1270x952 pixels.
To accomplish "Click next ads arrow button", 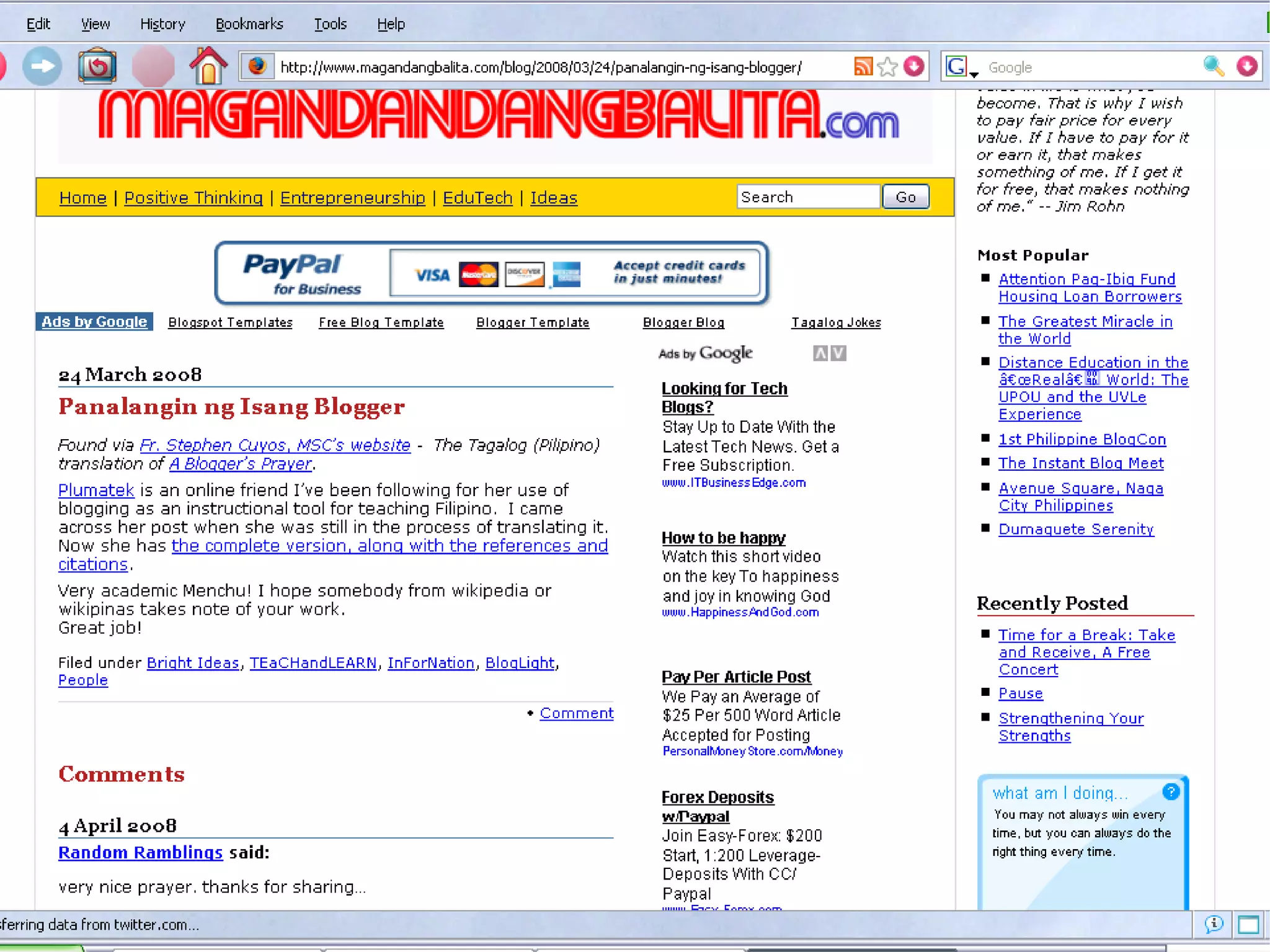I will [x=838, y=354].
